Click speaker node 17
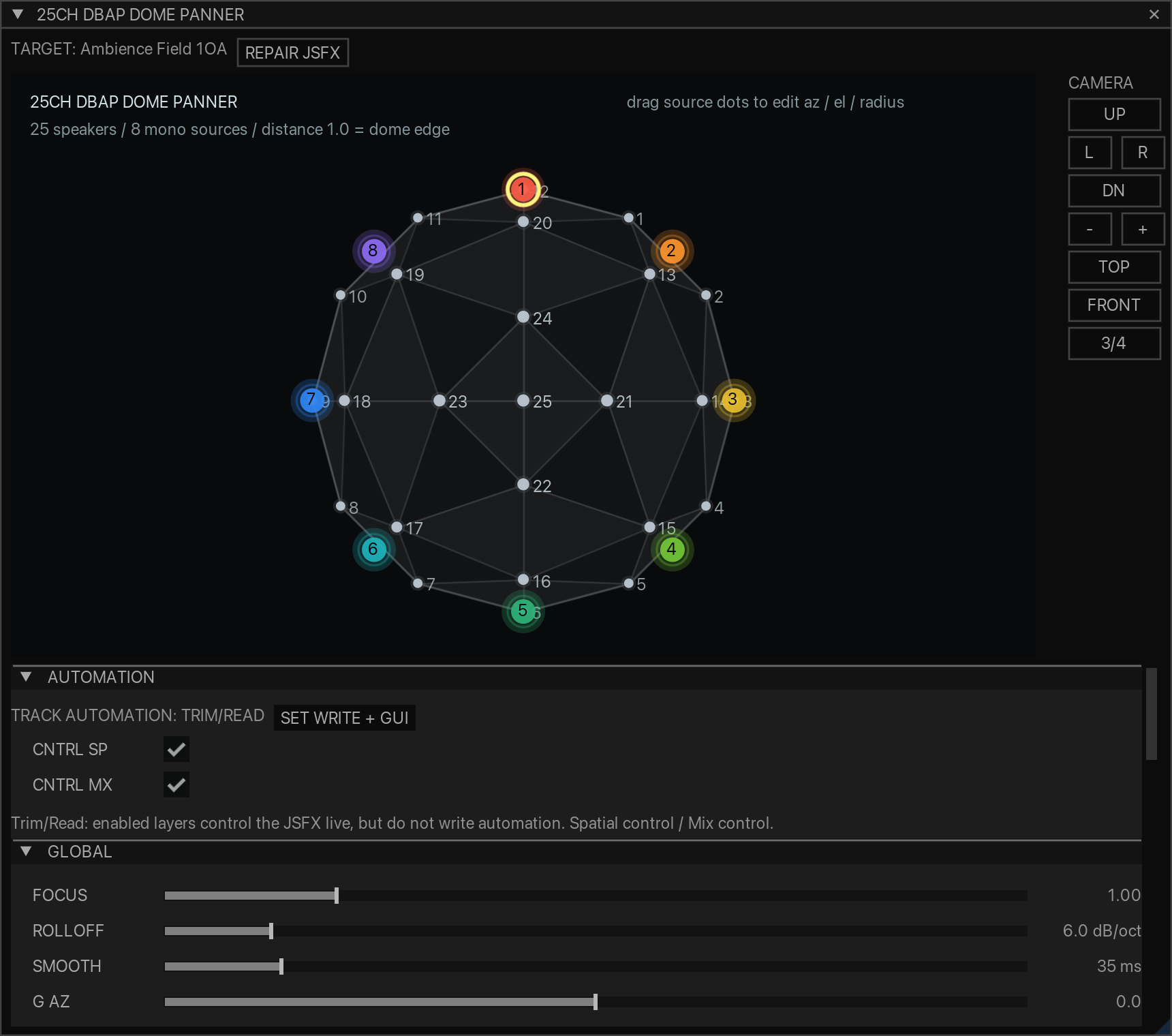 point(397,527)
